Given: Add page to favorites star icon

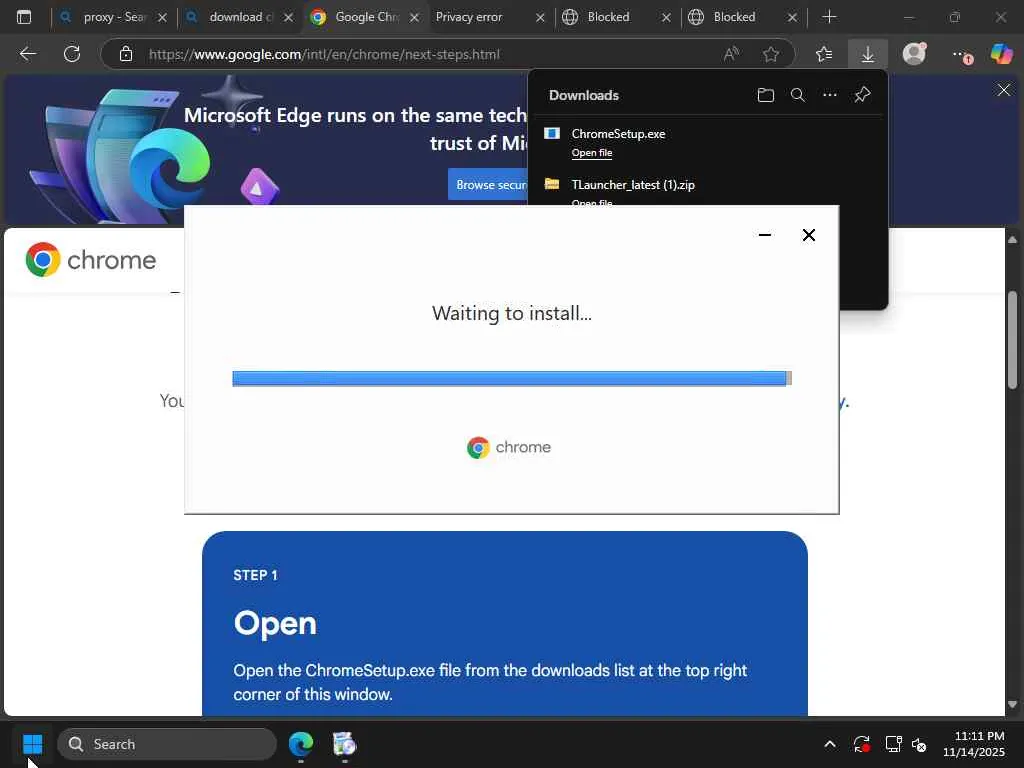Looking at the screenshot, I should click(771, 54).
